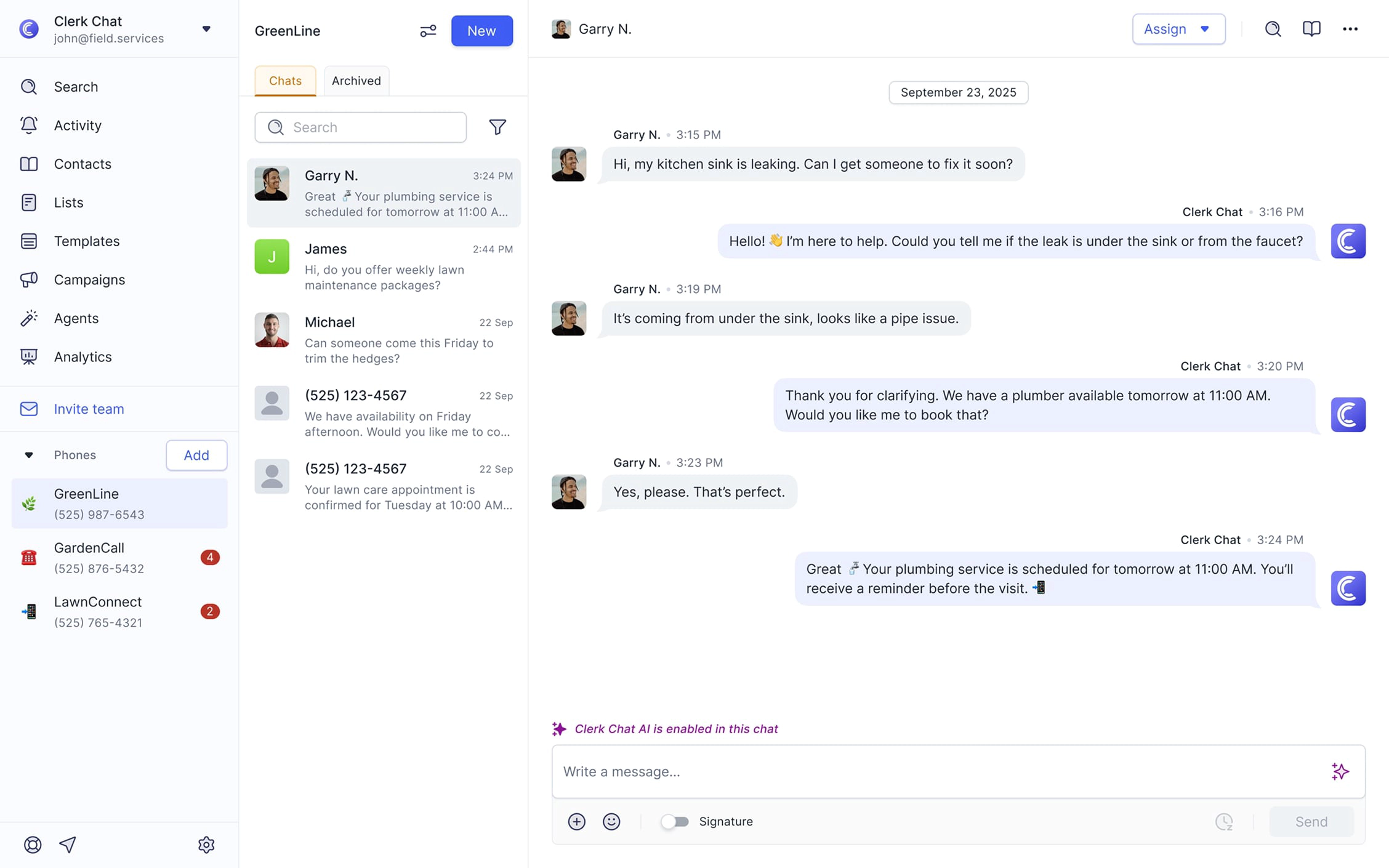Click the filter funnel icon in chat list
This screenshot has width=1389, height=868.
point(497,127)
